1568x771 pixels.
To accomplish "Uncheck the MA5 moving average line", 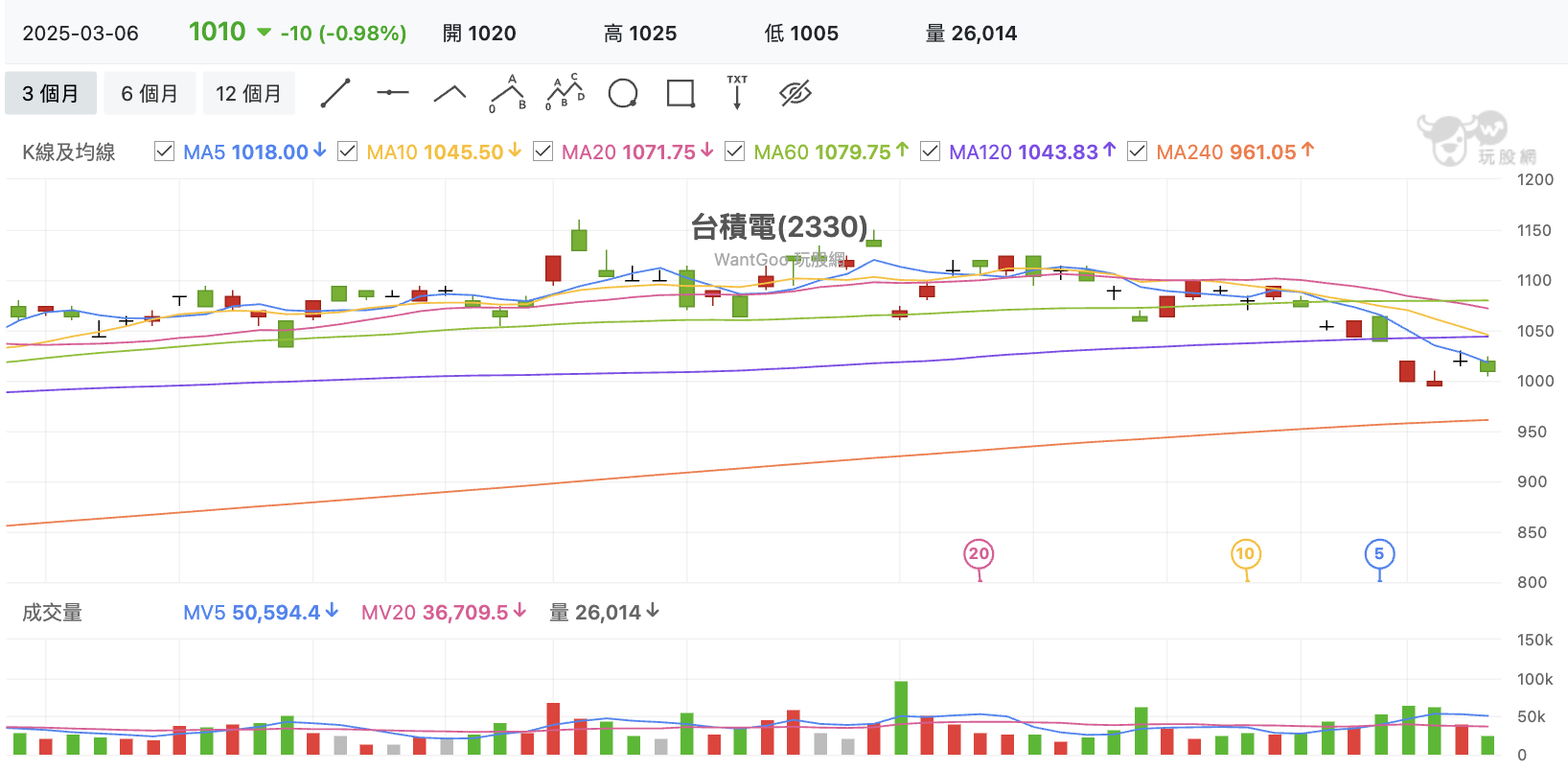I will (x=164, y=152).
